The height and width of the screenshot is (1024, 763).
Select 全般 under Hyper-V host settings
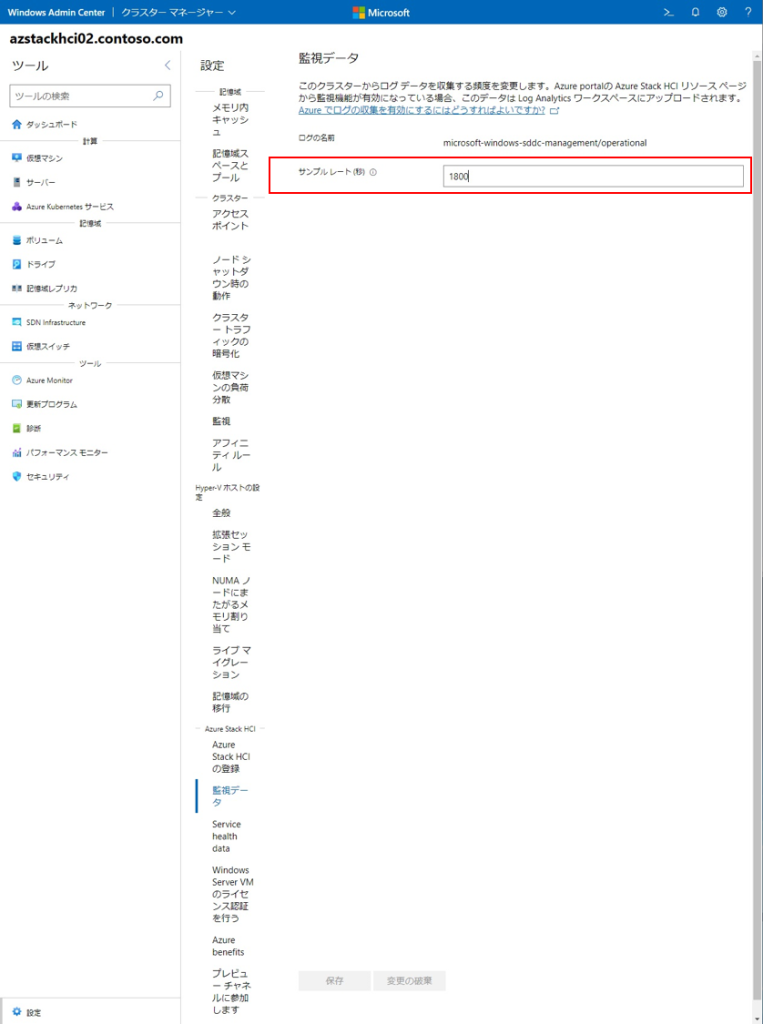pos(221,513)
